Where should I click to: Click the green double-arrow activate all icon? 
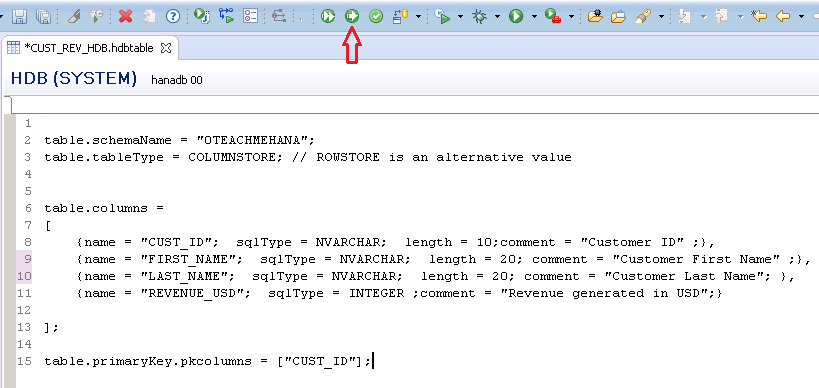click(328, 17)
